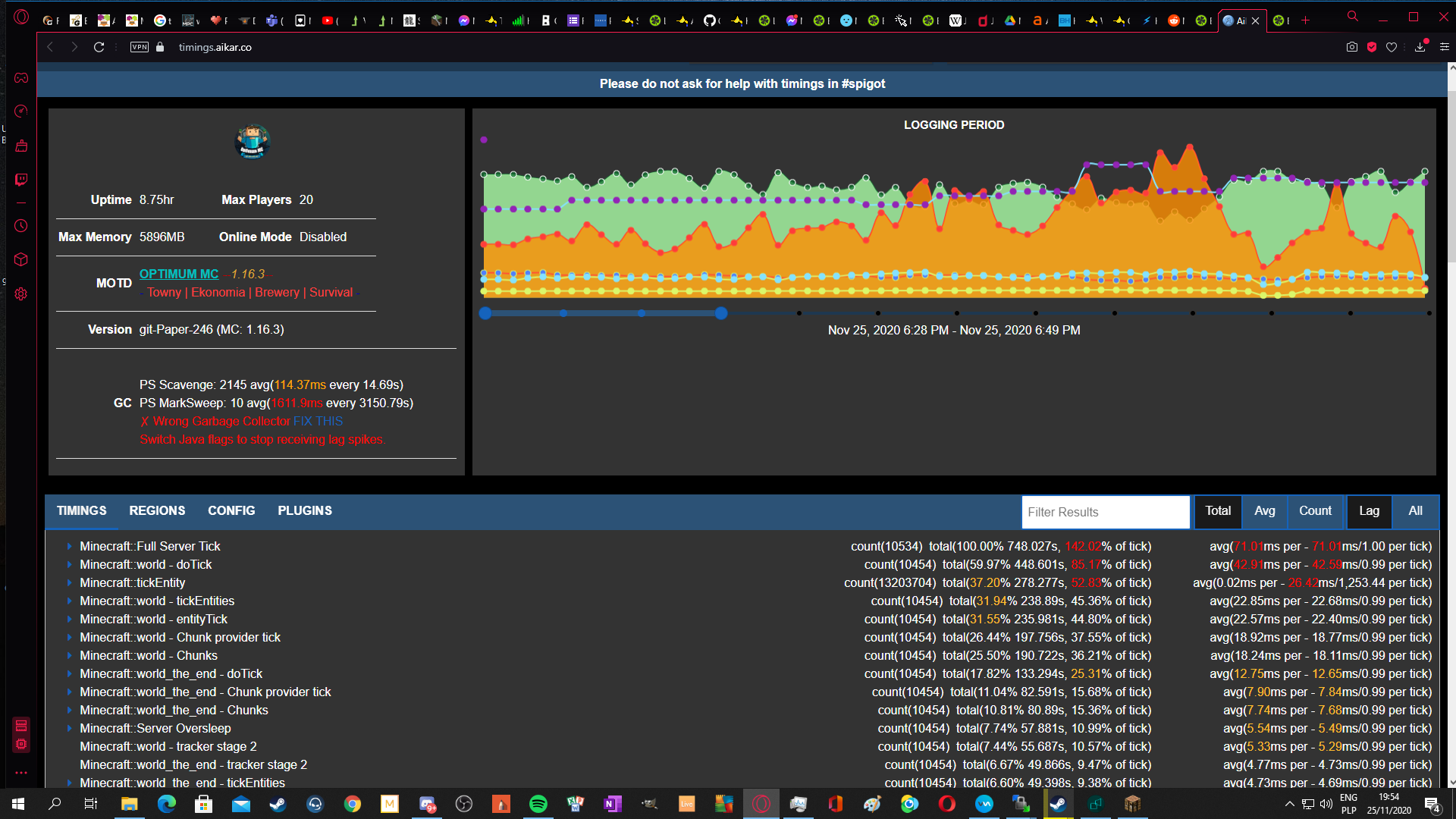Image resolution: width=1456 pixels, height=819 pixels.
Task: Expand the Minecraft::tickEntity row
Action: pyautogui.click(x=69, y=583)
